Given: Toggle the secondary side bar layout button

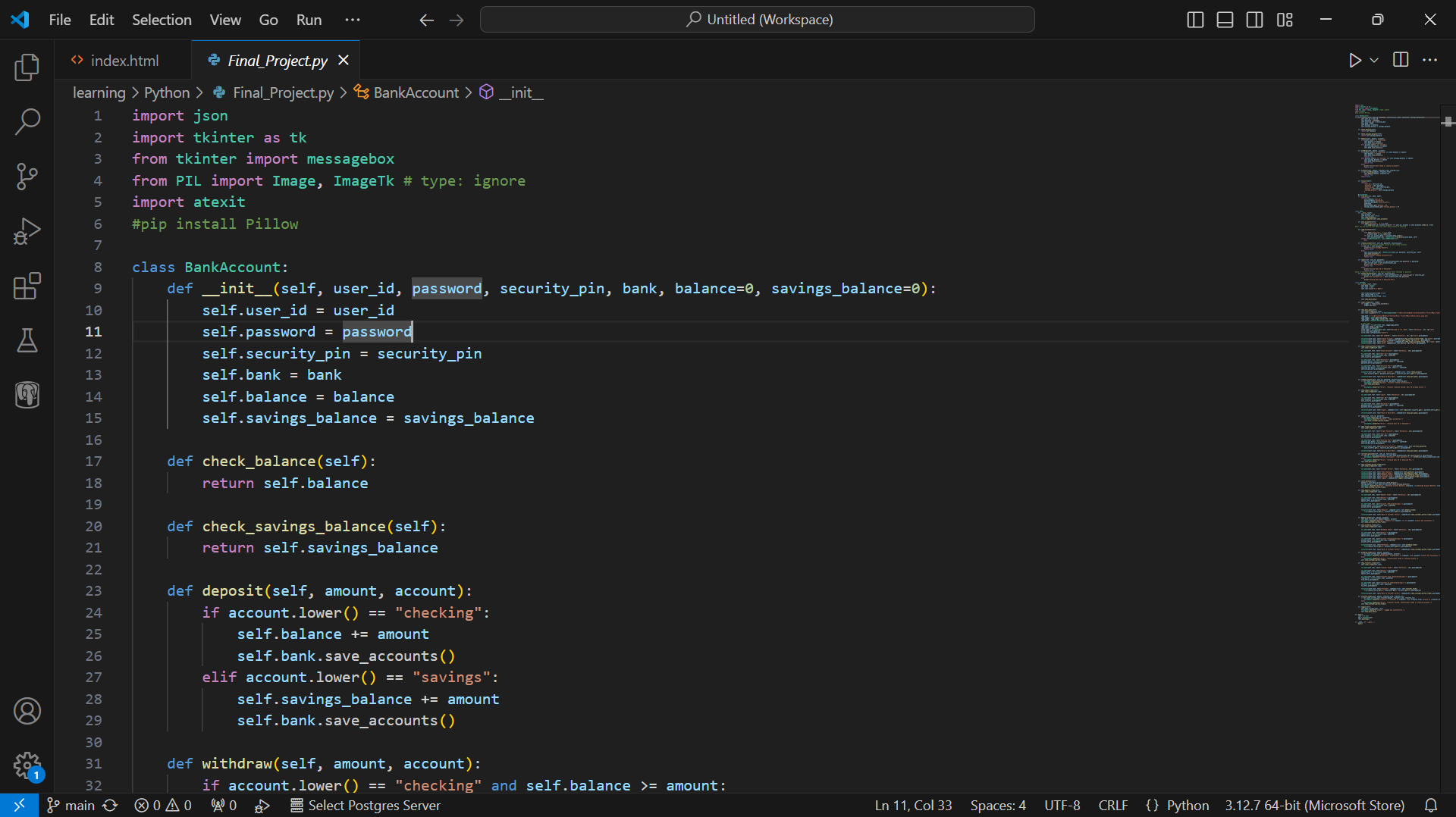Looking at the screenshot, I should [x=1255, y=20].
